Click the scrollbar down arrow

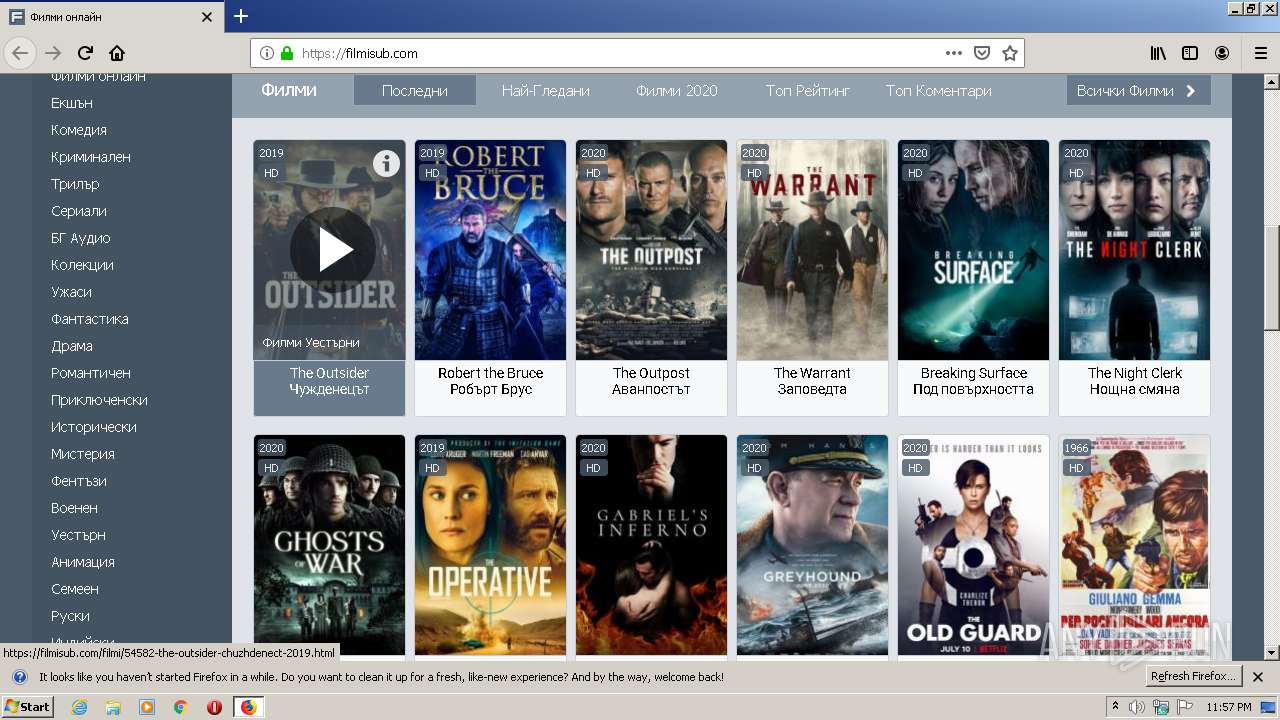coord(1272,653)
